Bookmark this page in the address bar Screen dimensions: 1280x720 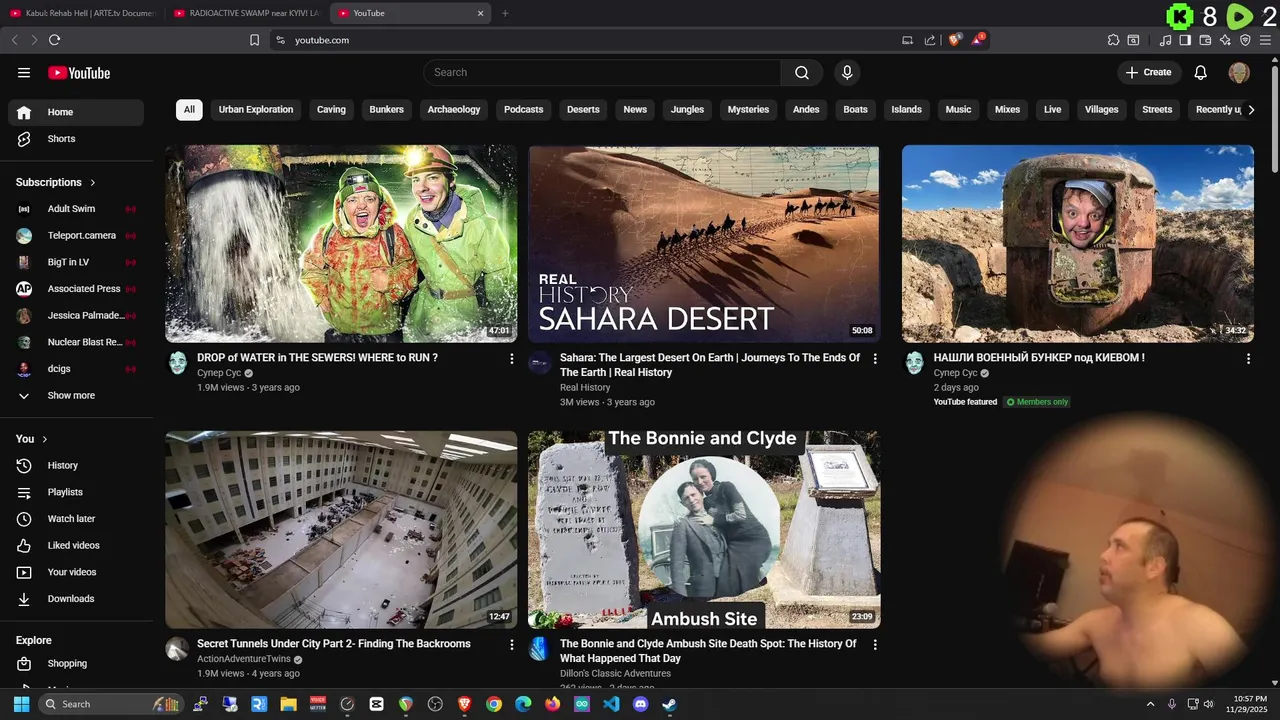(x=254, y=40)
